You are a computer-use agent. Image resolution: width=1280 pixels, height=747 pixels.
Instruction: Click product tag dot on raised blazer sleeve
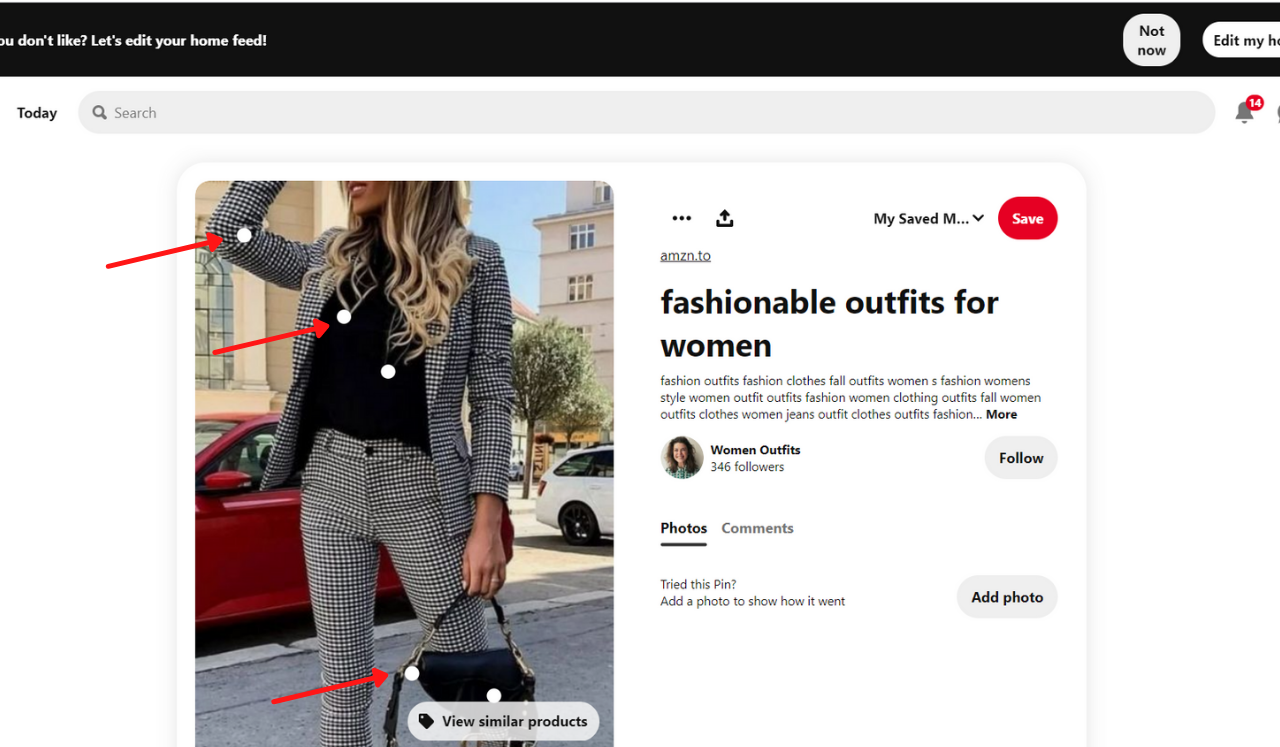244,235
